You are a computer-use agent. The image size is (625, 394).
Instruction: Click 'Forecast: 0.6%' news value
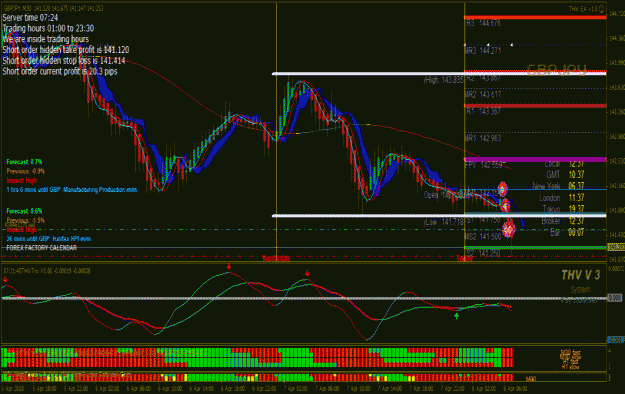click(24, 211)
